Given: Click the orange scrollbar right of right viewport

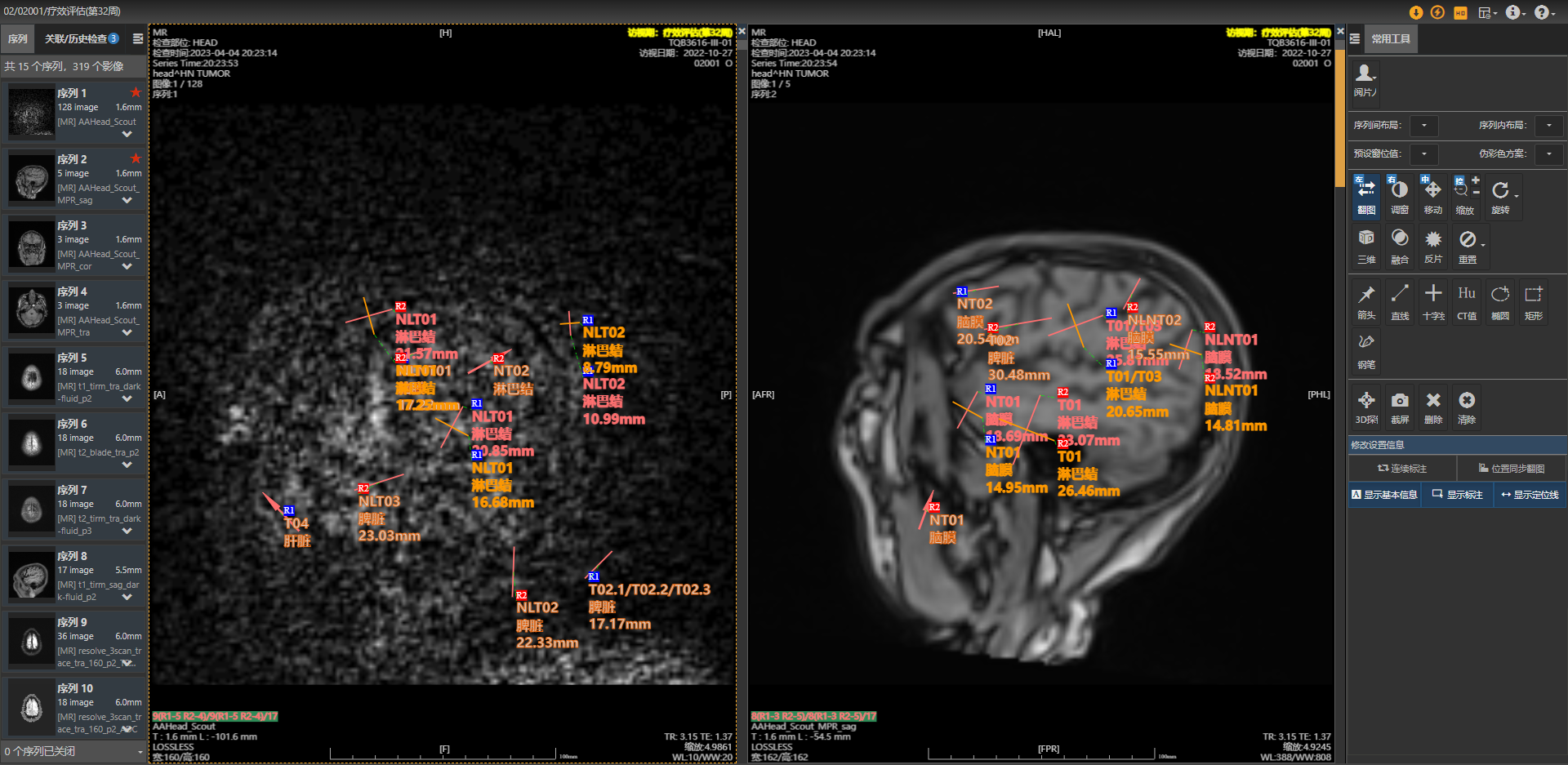Looking at the screenshot, I should (1340, 119).
